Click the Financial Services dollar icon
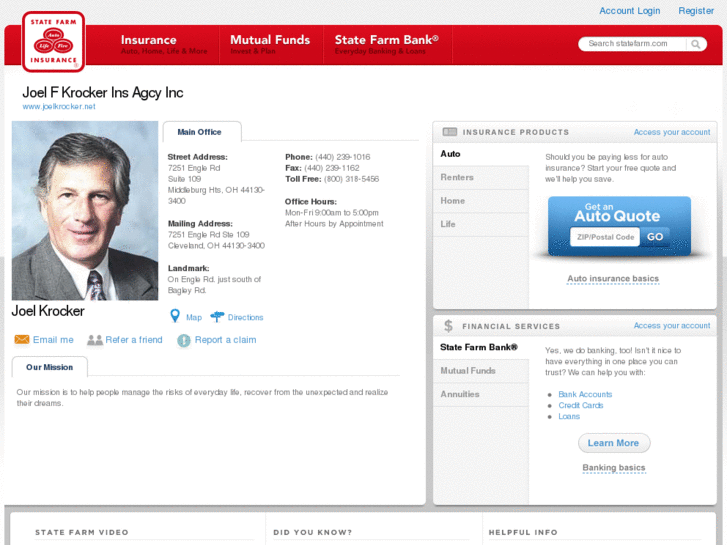 tap(448, 326)
